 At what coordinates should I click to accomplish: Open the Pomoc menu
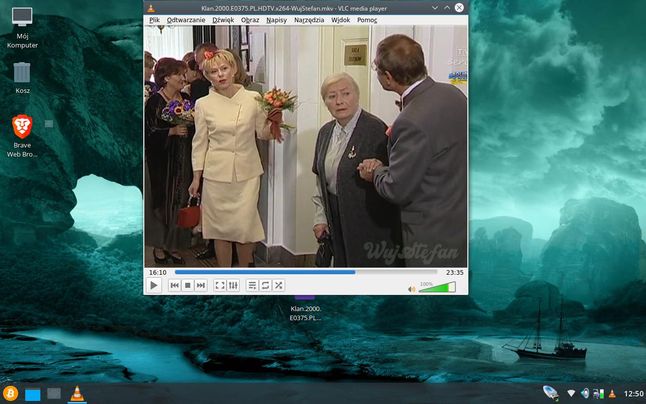click(367, 20)
